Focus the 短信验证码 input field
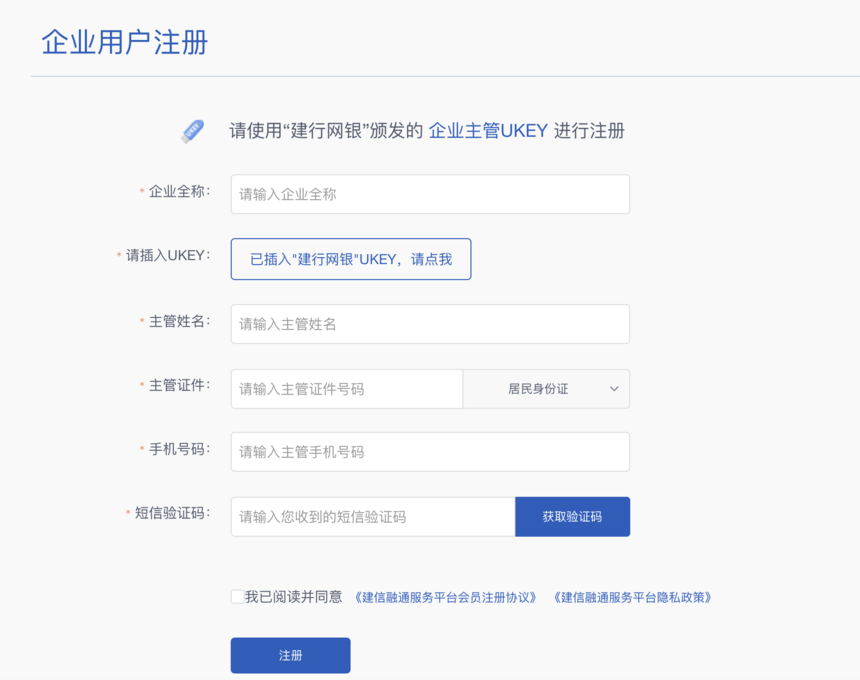860x680 pixels. (373, 517)
